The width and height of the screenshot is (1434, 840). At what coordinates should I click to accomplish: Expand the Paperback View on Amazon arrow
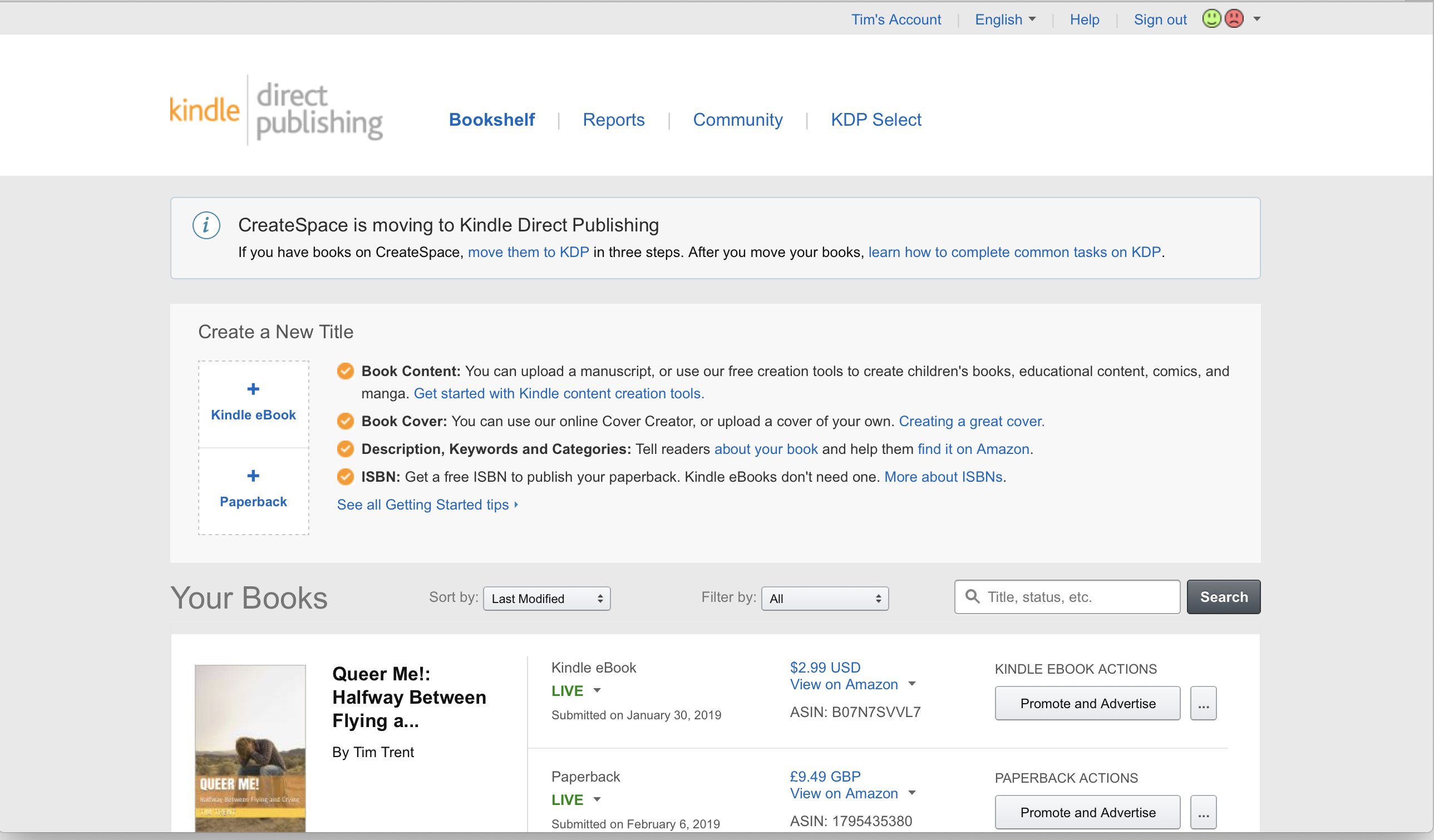point(912,793)
